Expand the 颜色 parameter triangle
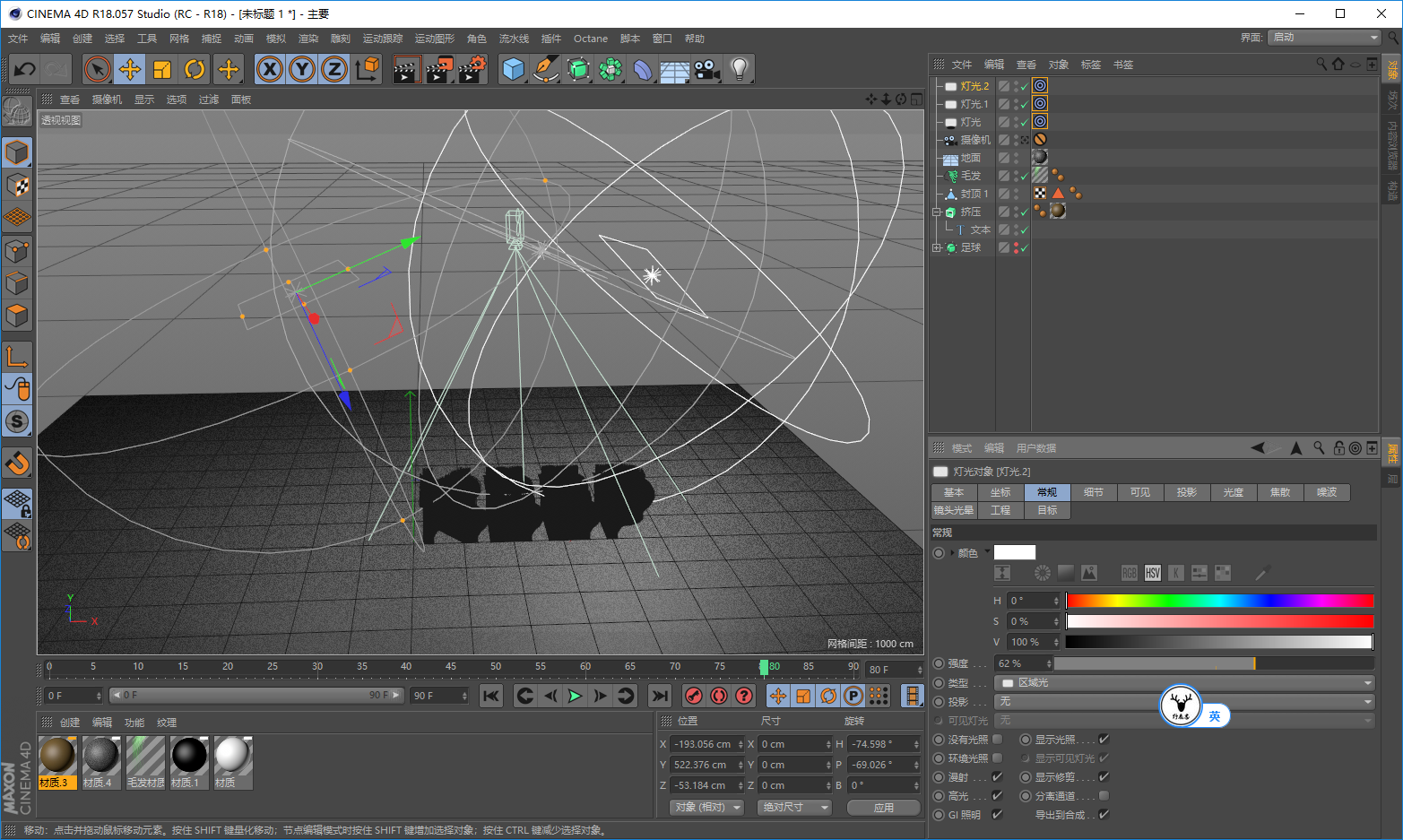Image resolution: width=1403 pixels, height=840 pixels. [953, 553]
